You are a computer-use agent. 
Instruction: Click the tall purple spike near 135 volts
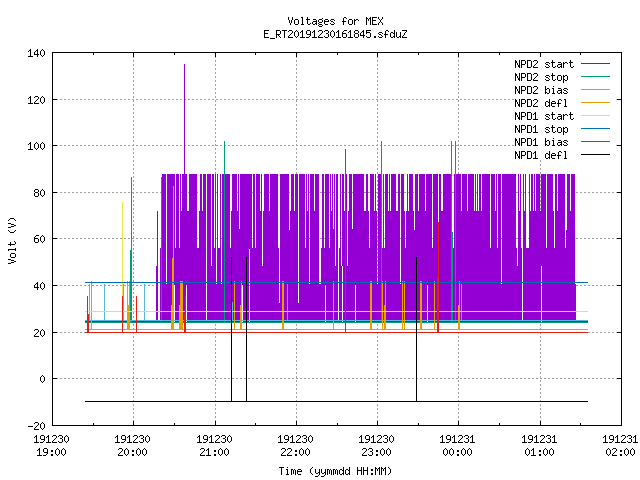tap(184, 118)
